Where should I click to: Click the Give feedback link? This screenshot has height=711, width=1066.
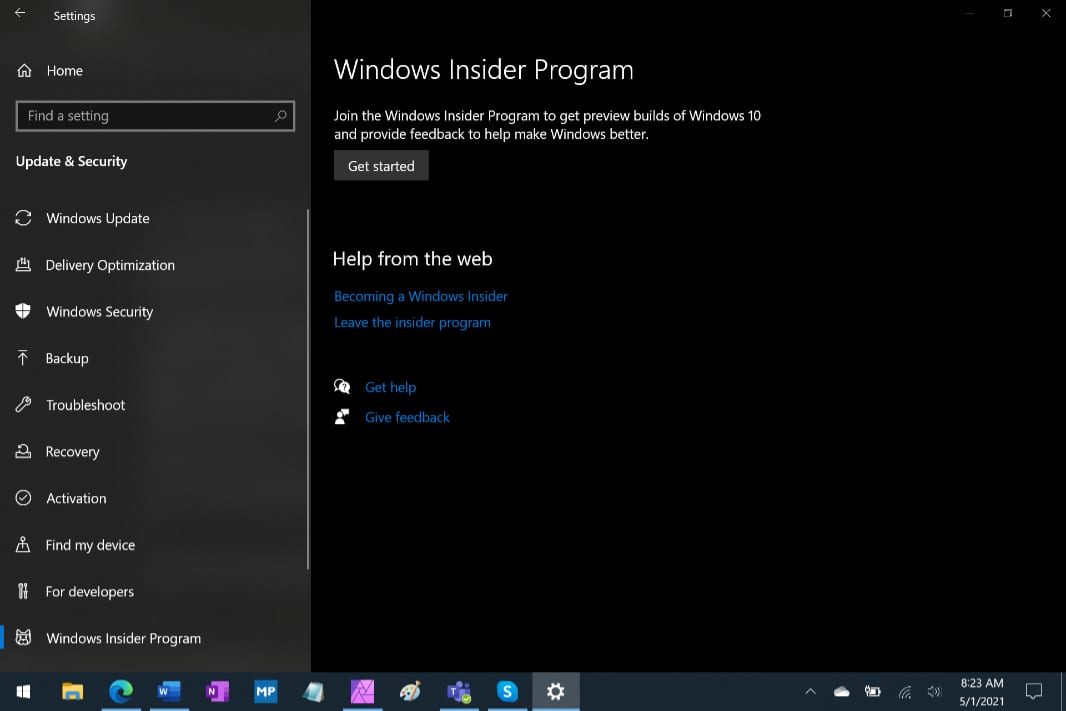pyautogui.click(x=407, y=417)
